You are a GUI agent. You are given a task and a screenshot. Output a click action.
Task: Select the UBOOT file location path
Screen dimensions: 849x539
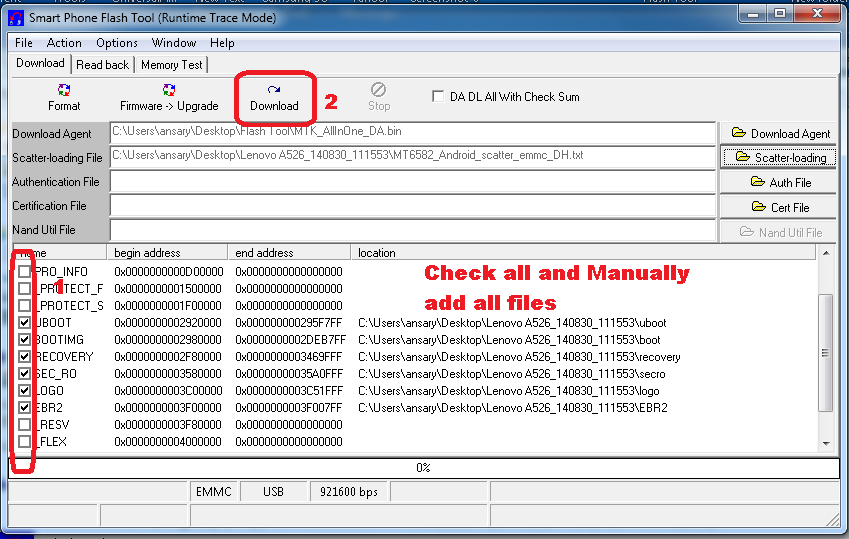(512, 323)
